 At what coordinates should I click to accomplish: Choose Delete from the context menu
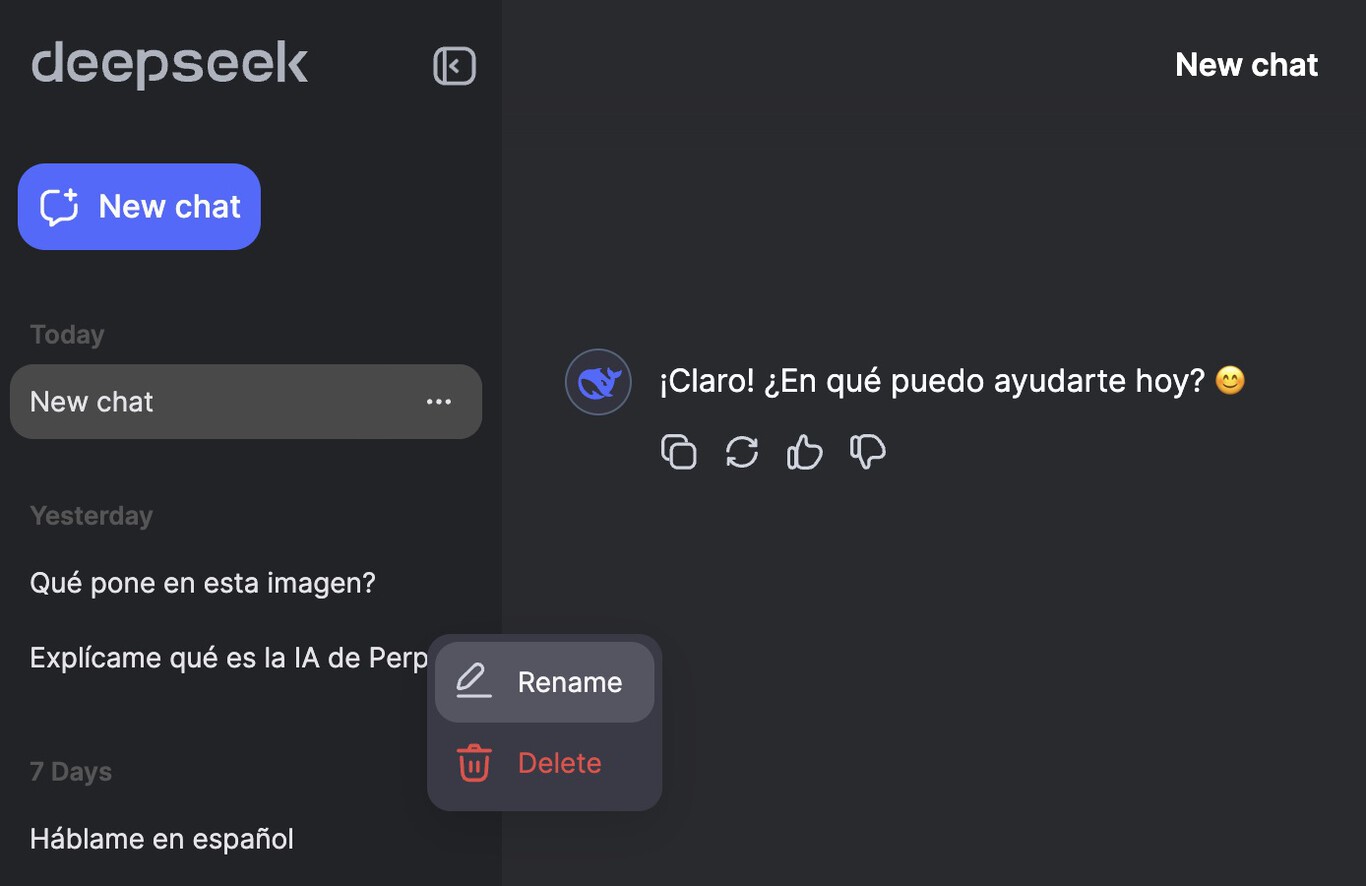pos(558,762)
